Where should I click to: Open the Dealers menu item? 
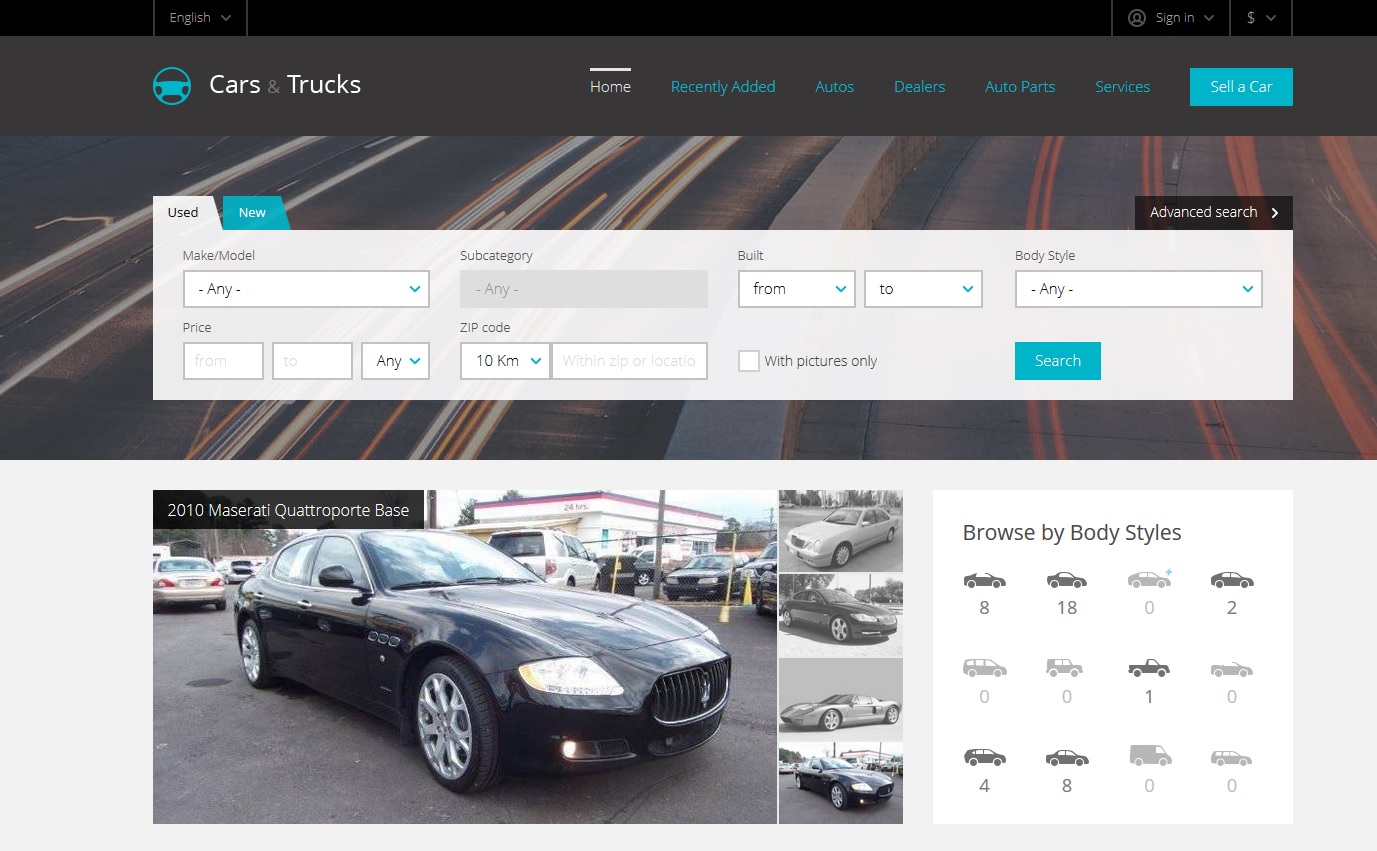[x=920, y=87]
